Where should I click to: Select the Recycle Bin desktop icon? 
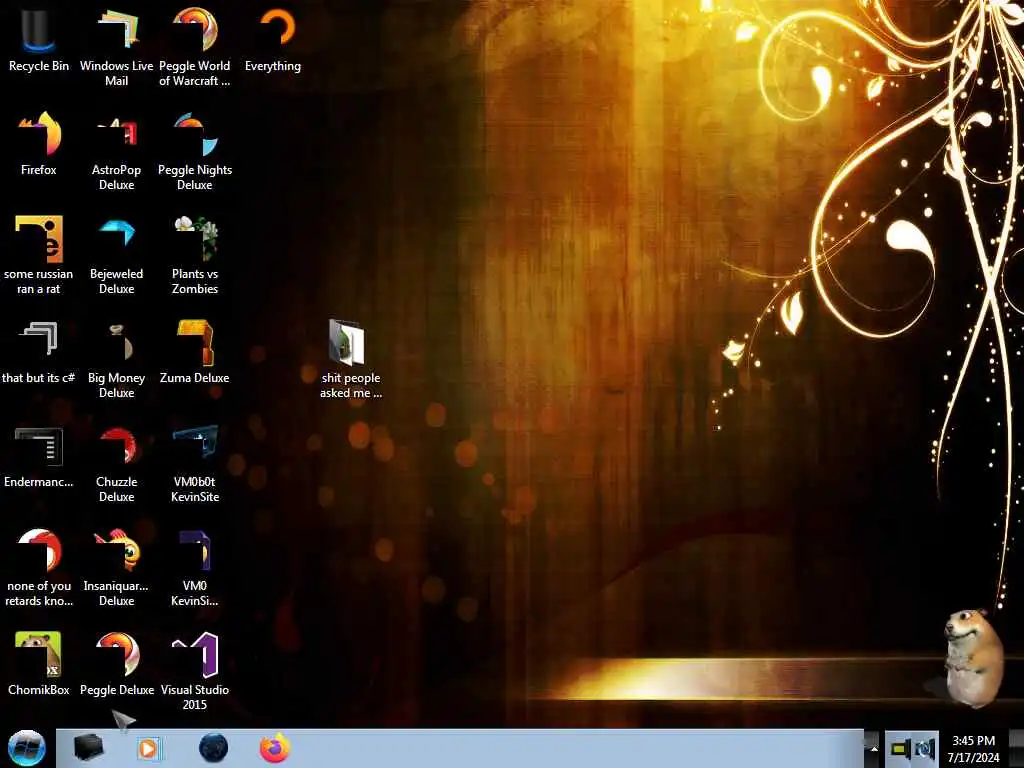39,40
